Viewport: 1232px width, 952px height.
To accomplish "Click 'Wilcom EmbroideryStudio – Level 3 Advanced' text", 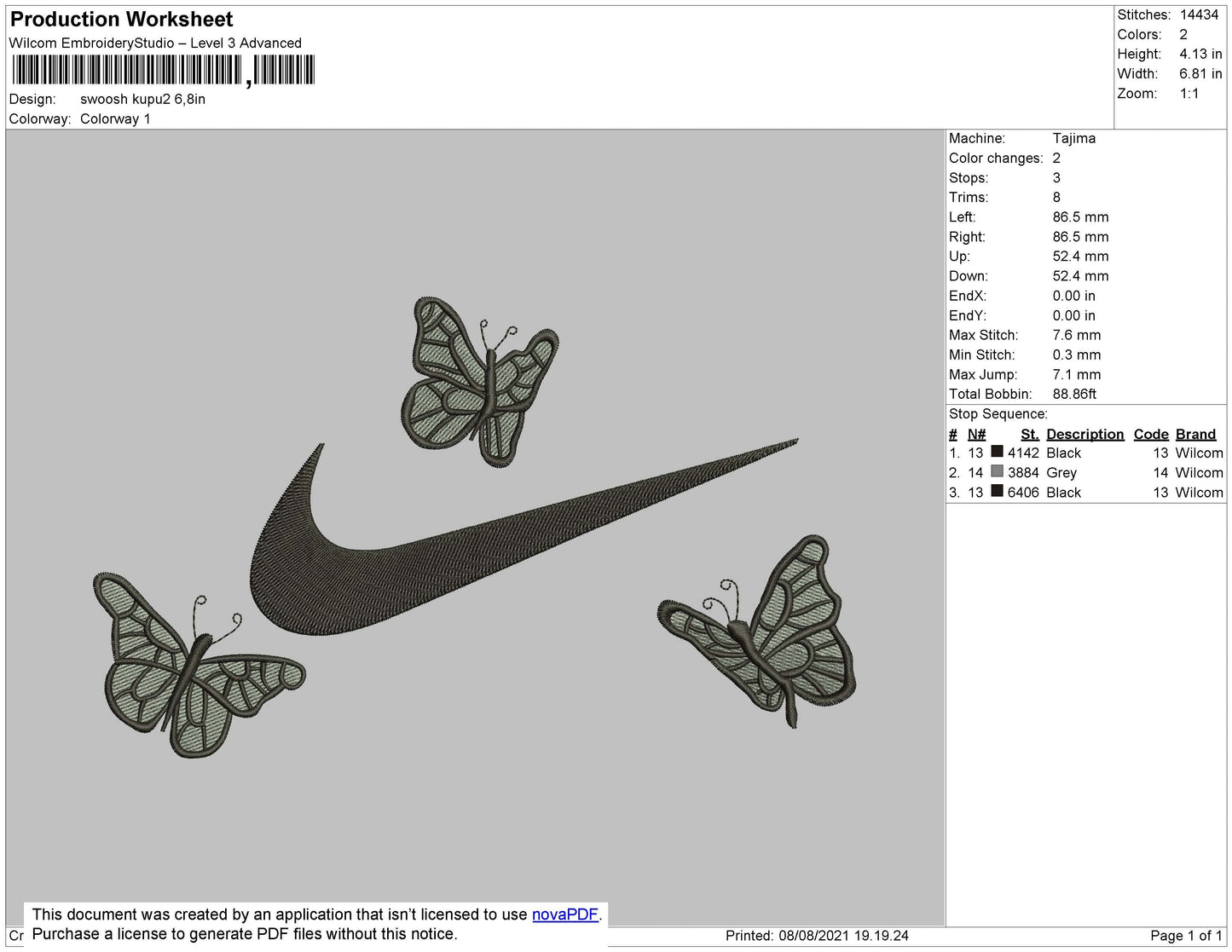I will coord(155,43).
